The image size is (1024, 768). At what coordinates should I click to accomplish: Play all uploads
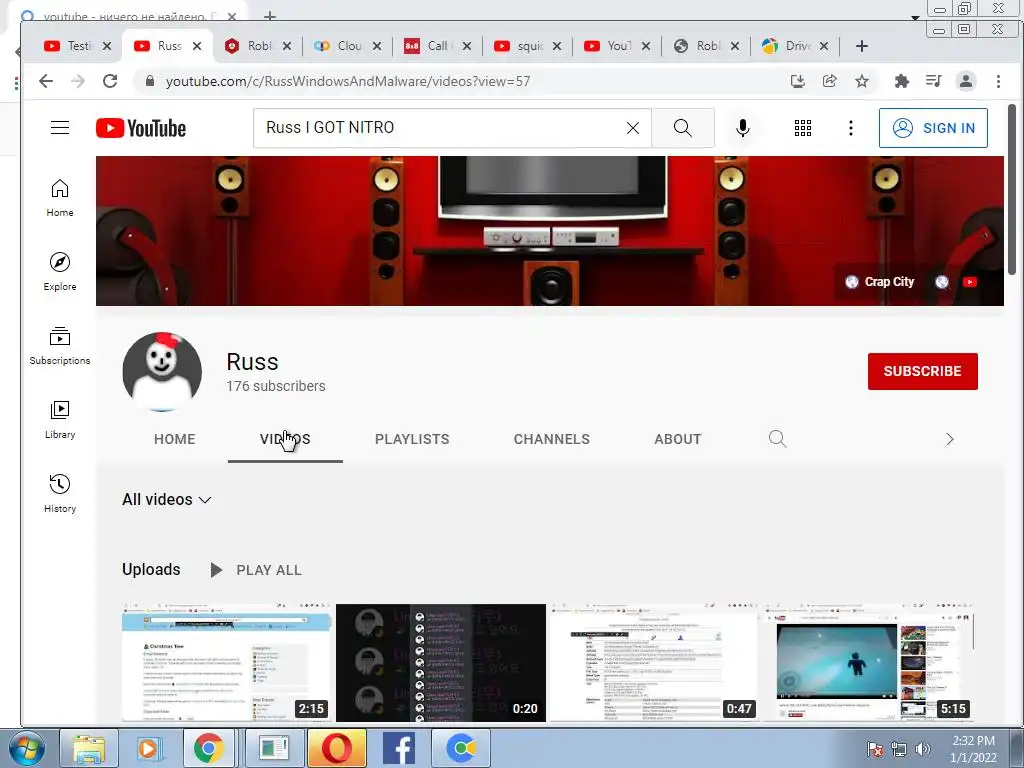256,570
